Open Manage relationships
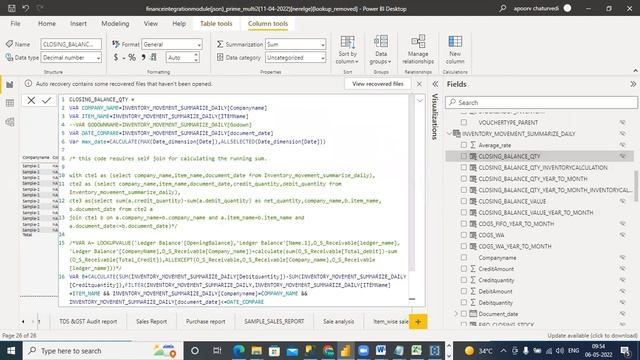640x360 pixels. click(418, 49)
